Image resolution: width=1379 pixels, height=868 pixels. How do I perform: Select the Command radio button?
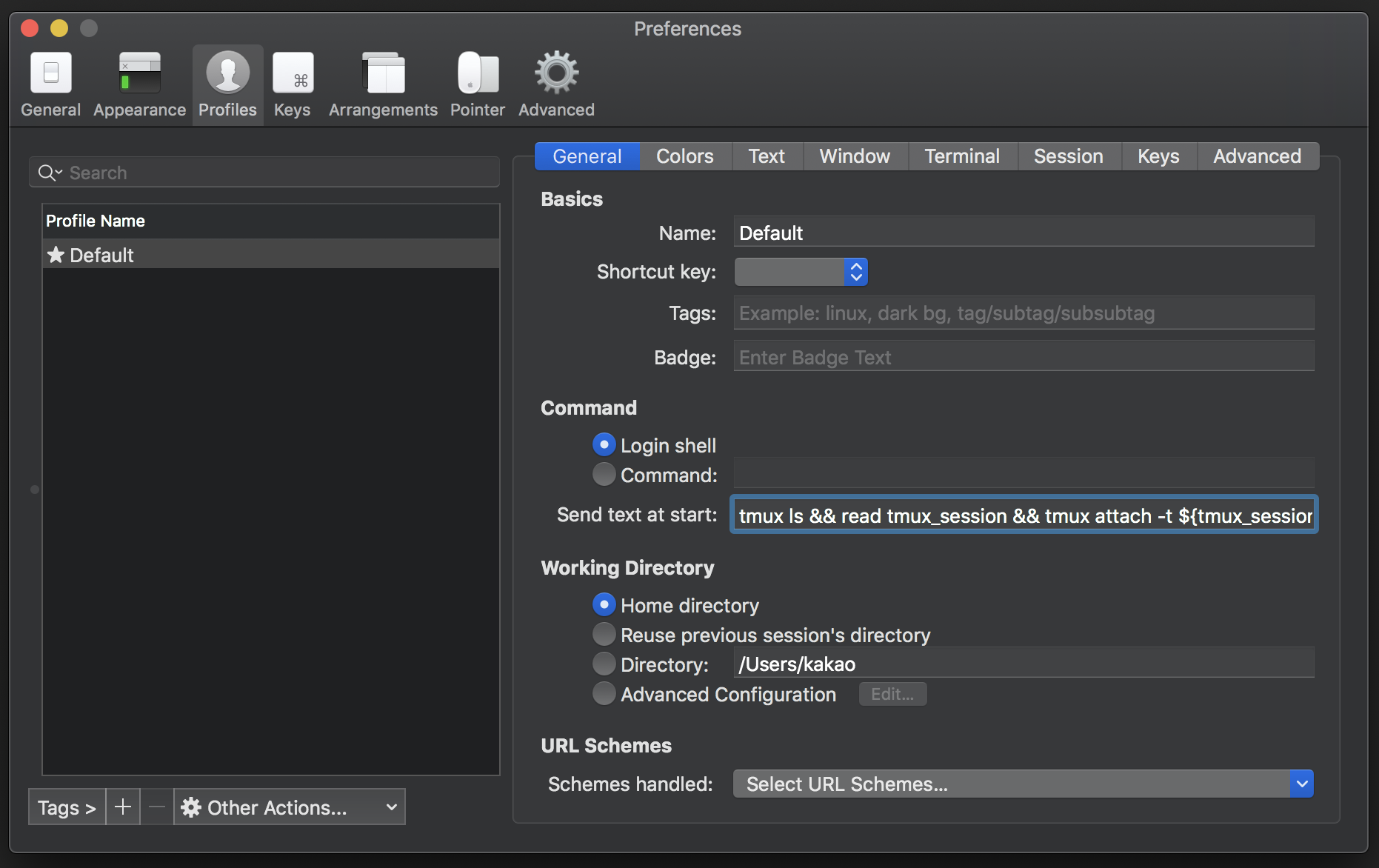point(604,475)
